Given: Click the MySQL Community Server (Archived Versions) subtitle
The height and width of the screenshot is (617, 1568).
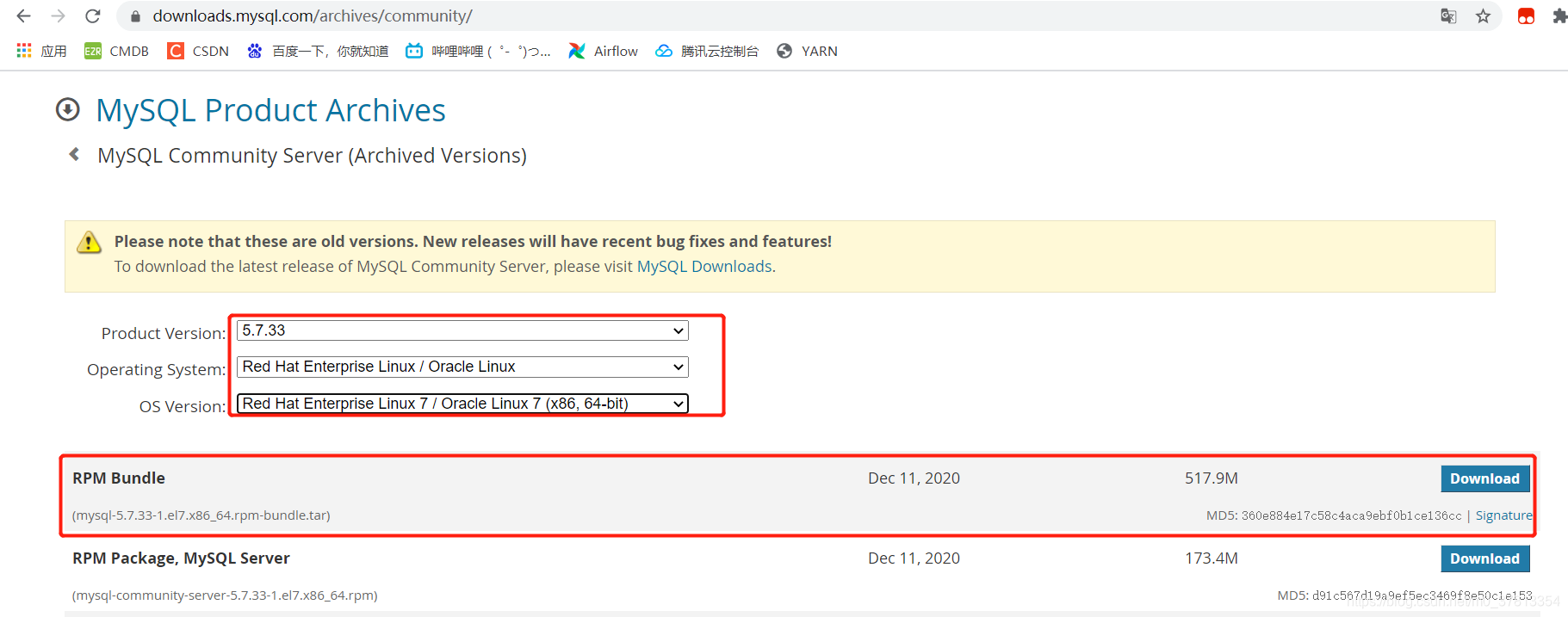Looking at the screenshot, I should point(312,156).
